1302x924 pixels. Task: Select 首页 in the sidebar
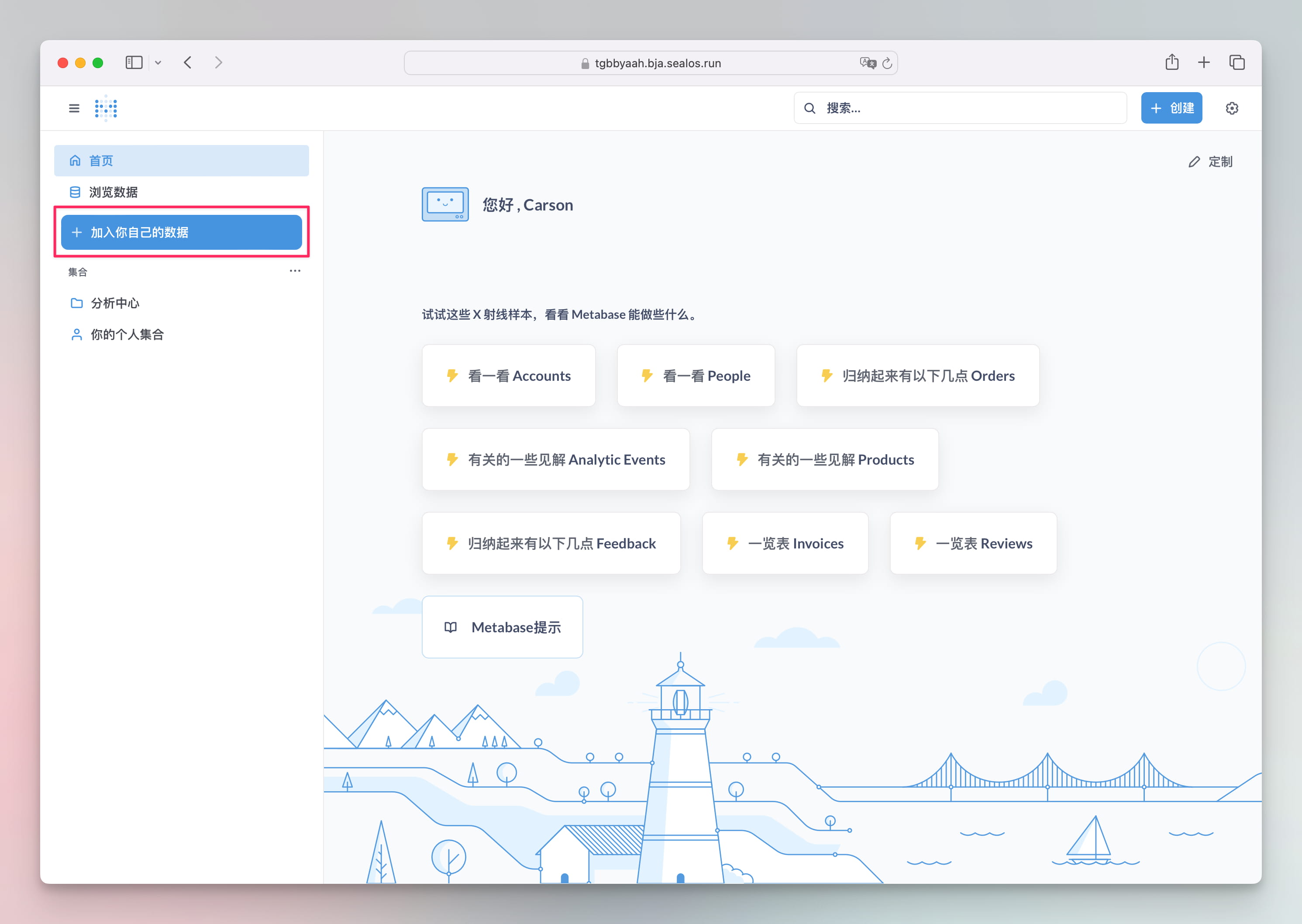(102, 160)
